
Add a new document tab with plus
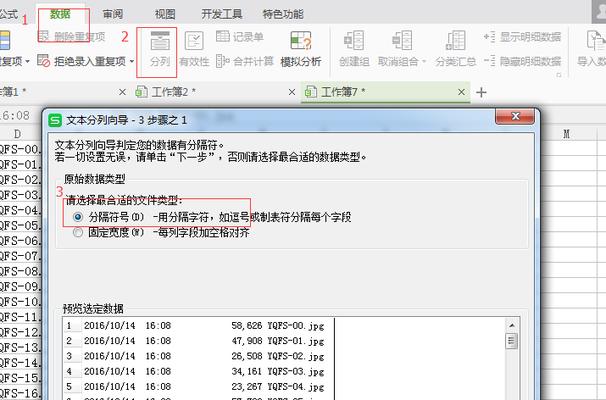pos(481,92)
